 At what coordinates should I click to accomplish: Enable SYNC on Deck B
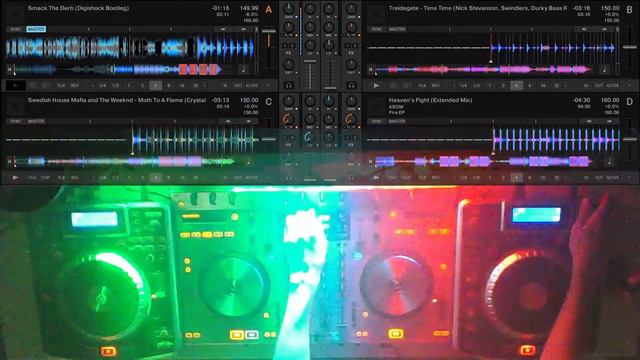tap(377, 29)
